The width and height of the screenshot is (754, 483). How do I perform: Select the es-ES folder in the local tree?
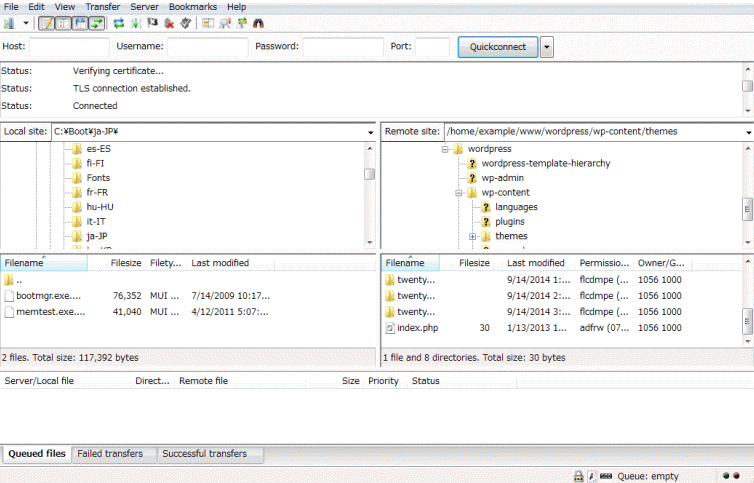pos(99,149)
